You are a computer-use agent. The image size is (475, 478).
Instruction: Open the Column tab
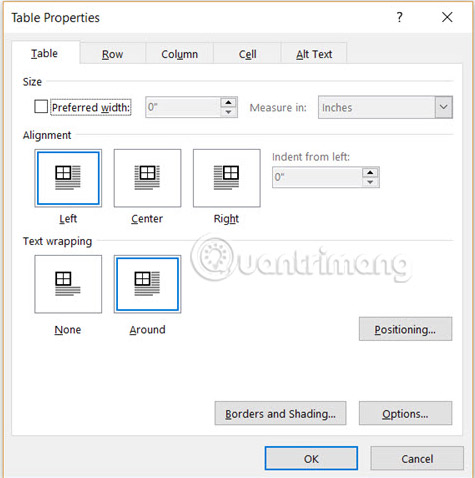(179, 54)
